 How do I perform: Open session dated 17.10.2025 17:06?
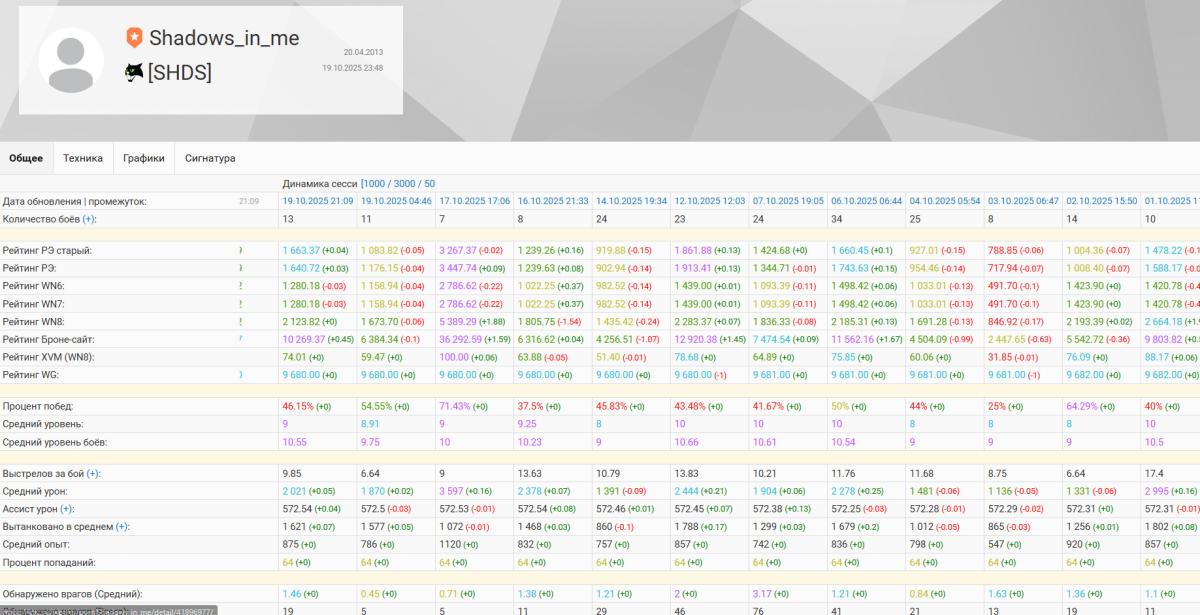coord(474,201)
